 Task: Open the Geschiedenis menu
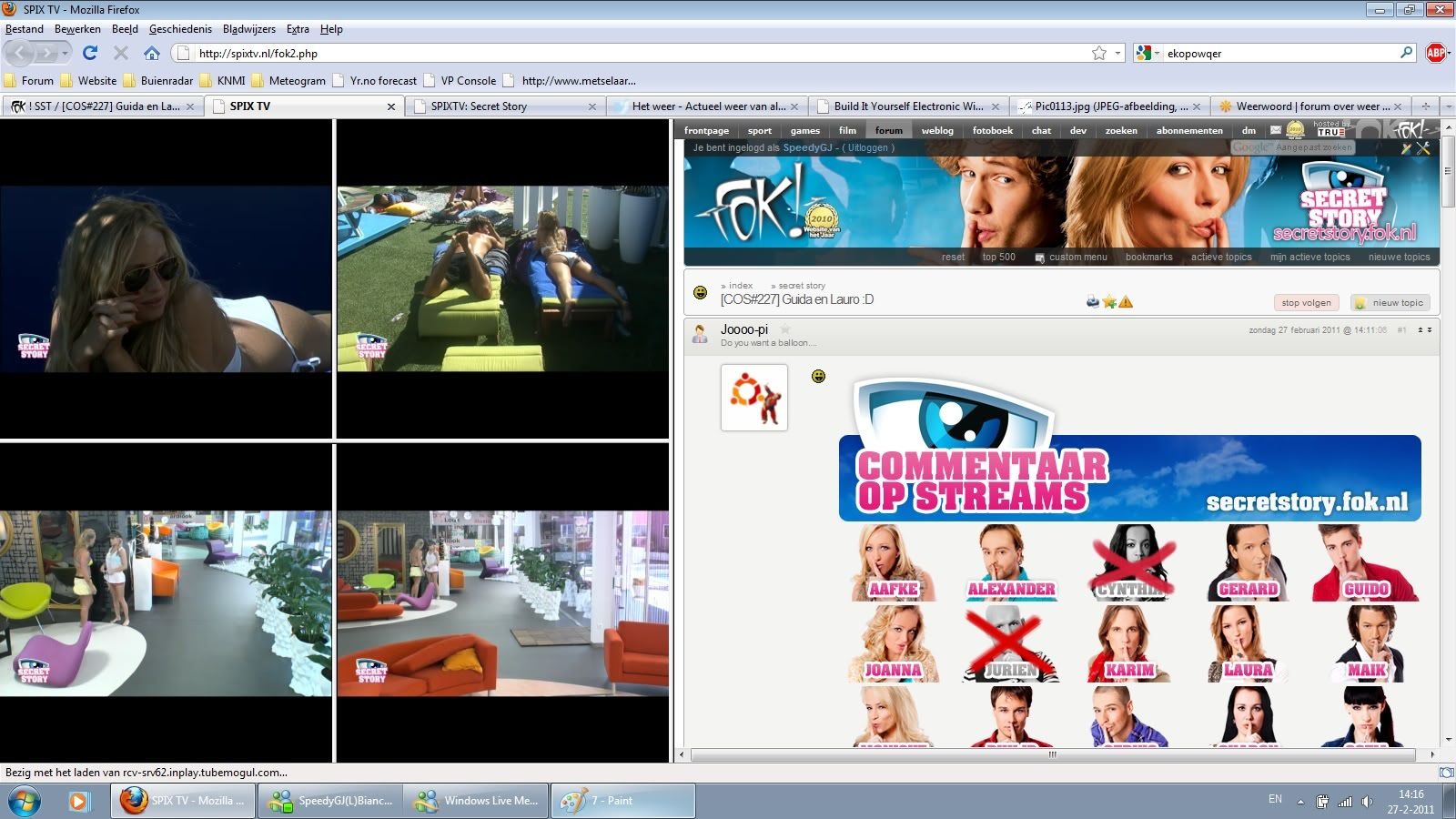pos(180,29)
